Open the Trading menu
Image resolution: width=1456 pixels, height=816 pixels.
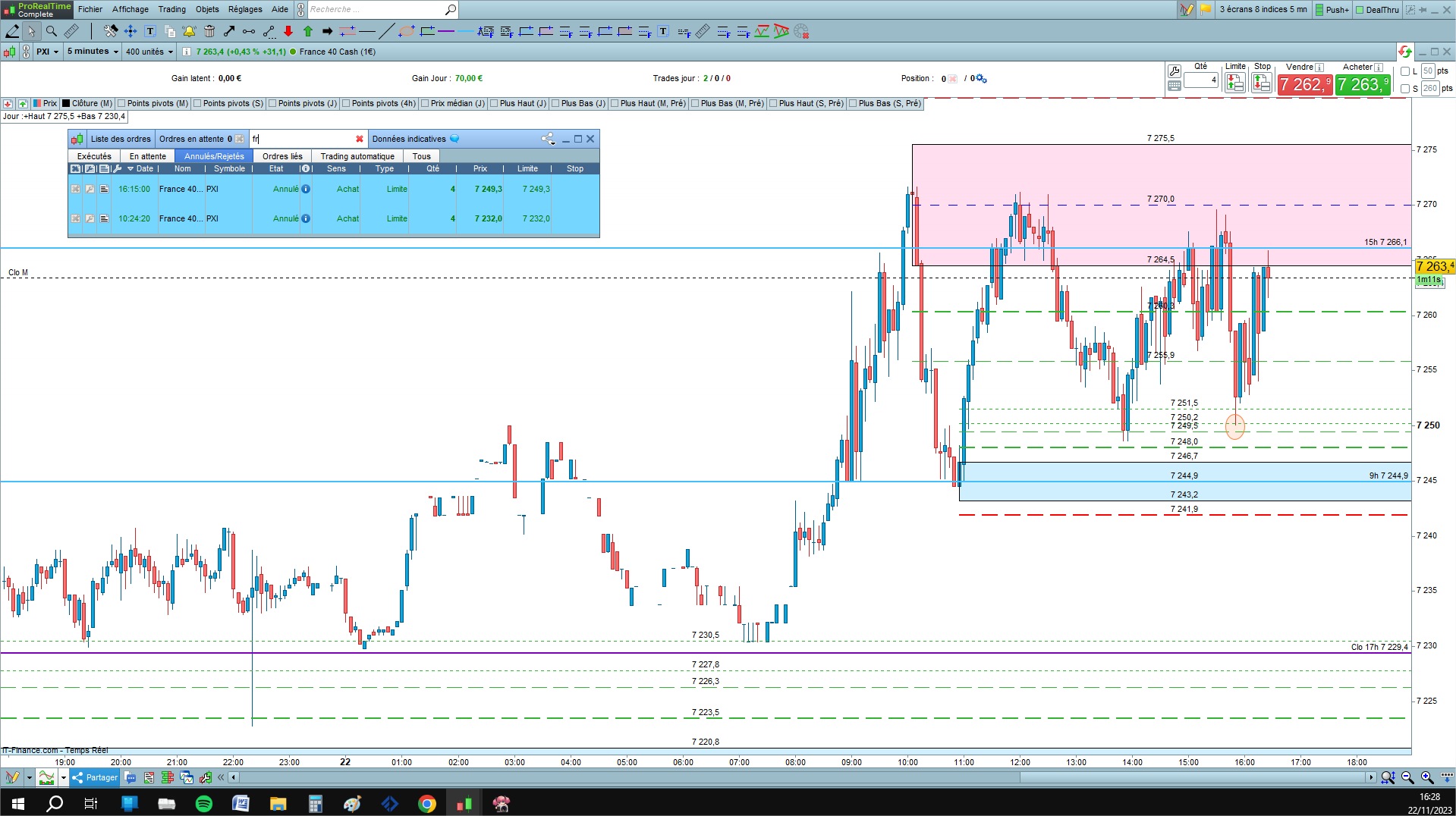[172, 10]
